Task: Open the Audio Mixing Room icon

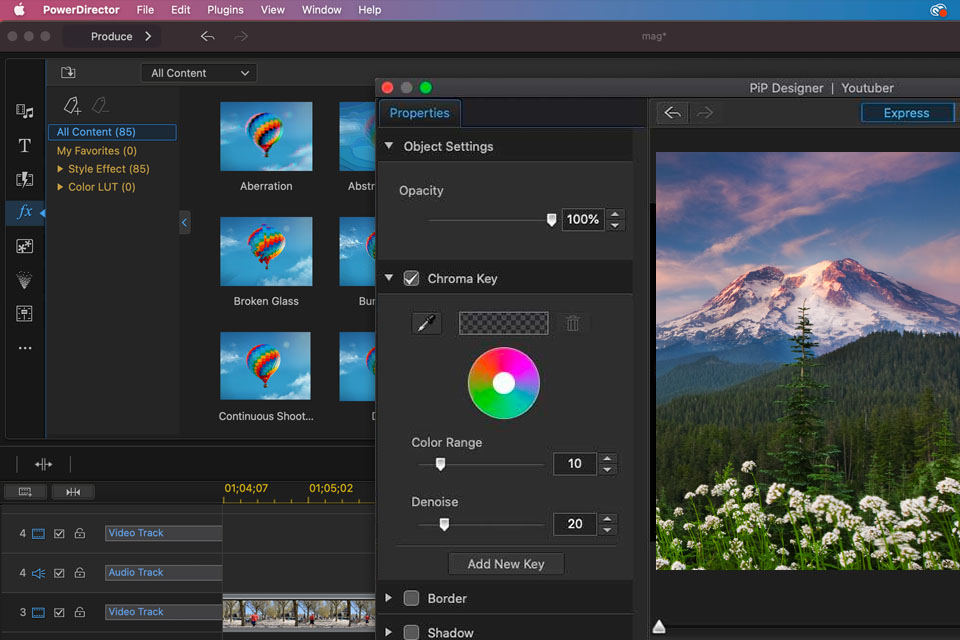Action: [x=24, y=314]
